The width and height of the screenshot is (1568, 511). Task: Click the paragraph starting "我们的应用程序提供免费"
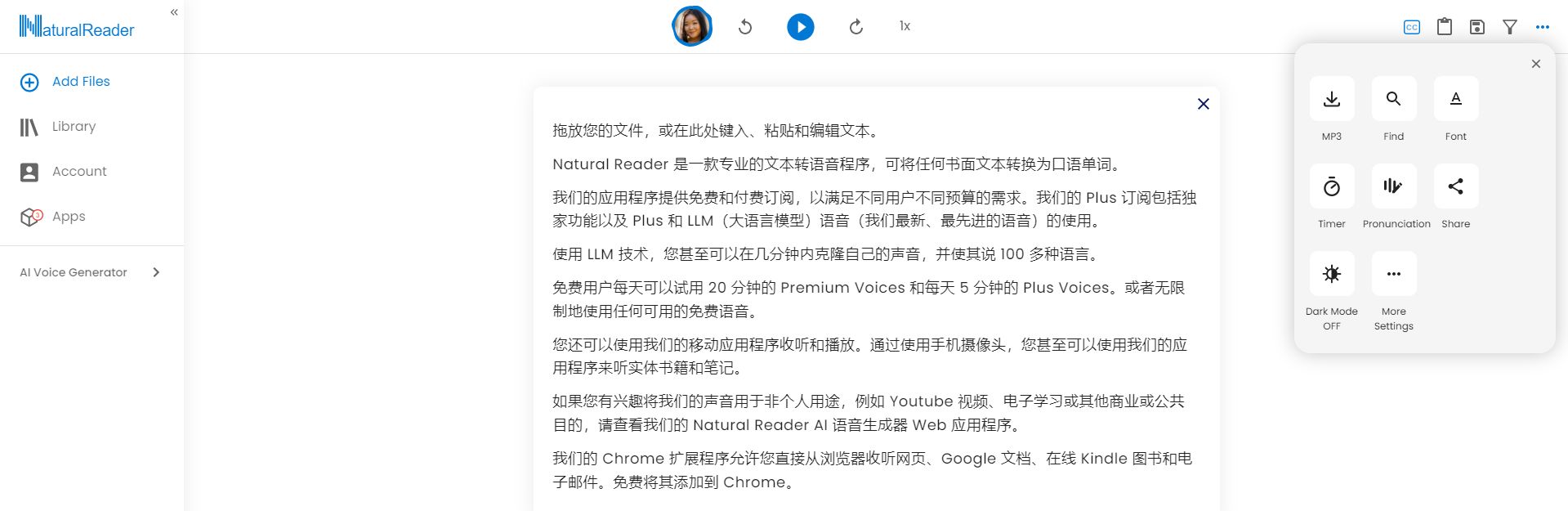(874, 209)
